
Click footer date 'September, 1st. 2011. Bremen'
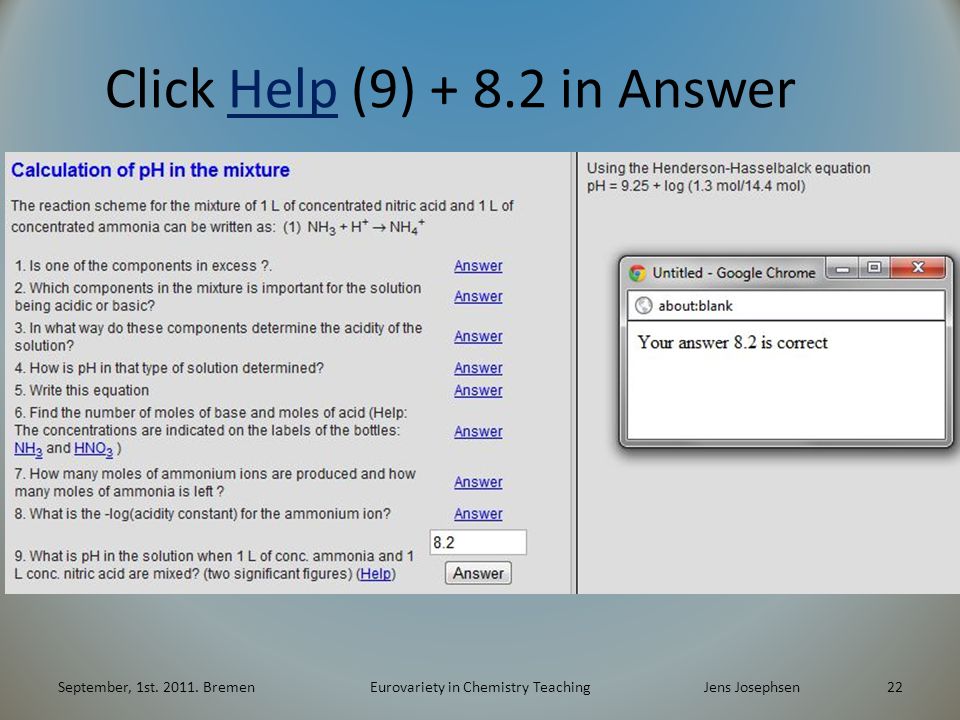coord(156,687)
